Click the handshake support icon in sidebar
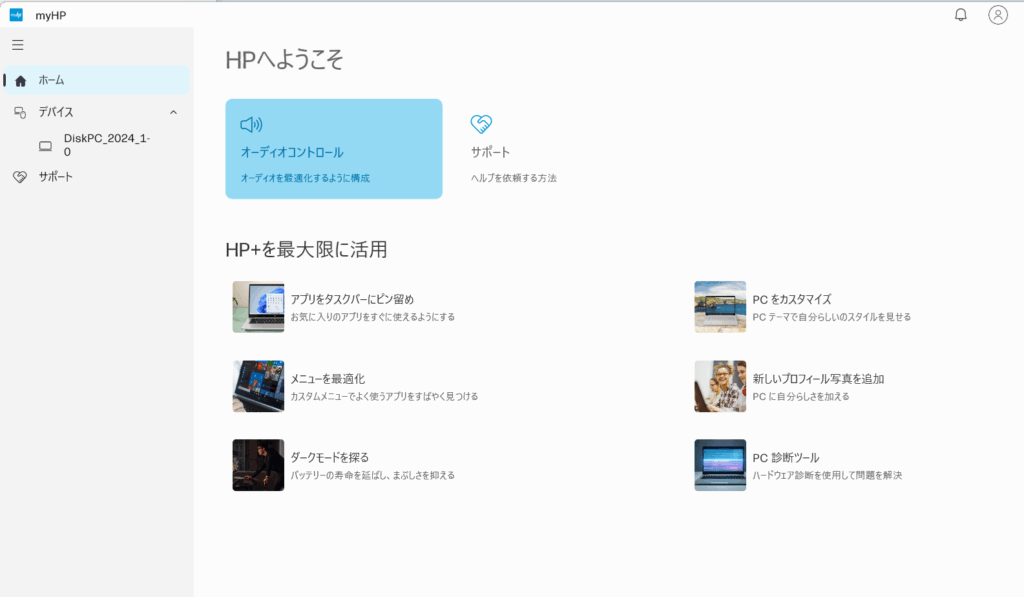Image resolution: width=1024 pixels, height=597 pixels. 20,177
